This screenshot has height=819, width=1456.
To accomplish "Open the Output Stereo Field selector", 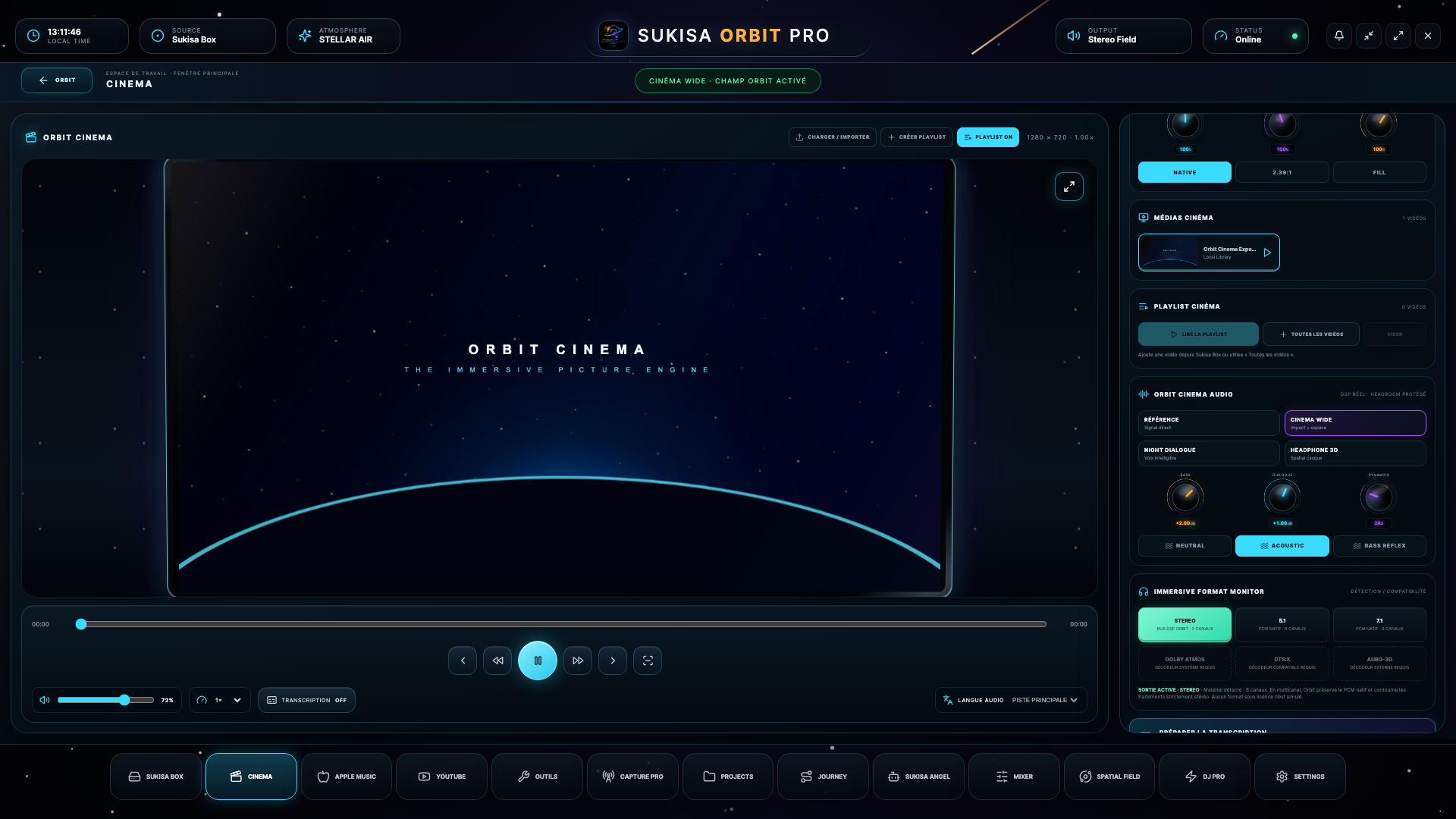I will 1124,36.
